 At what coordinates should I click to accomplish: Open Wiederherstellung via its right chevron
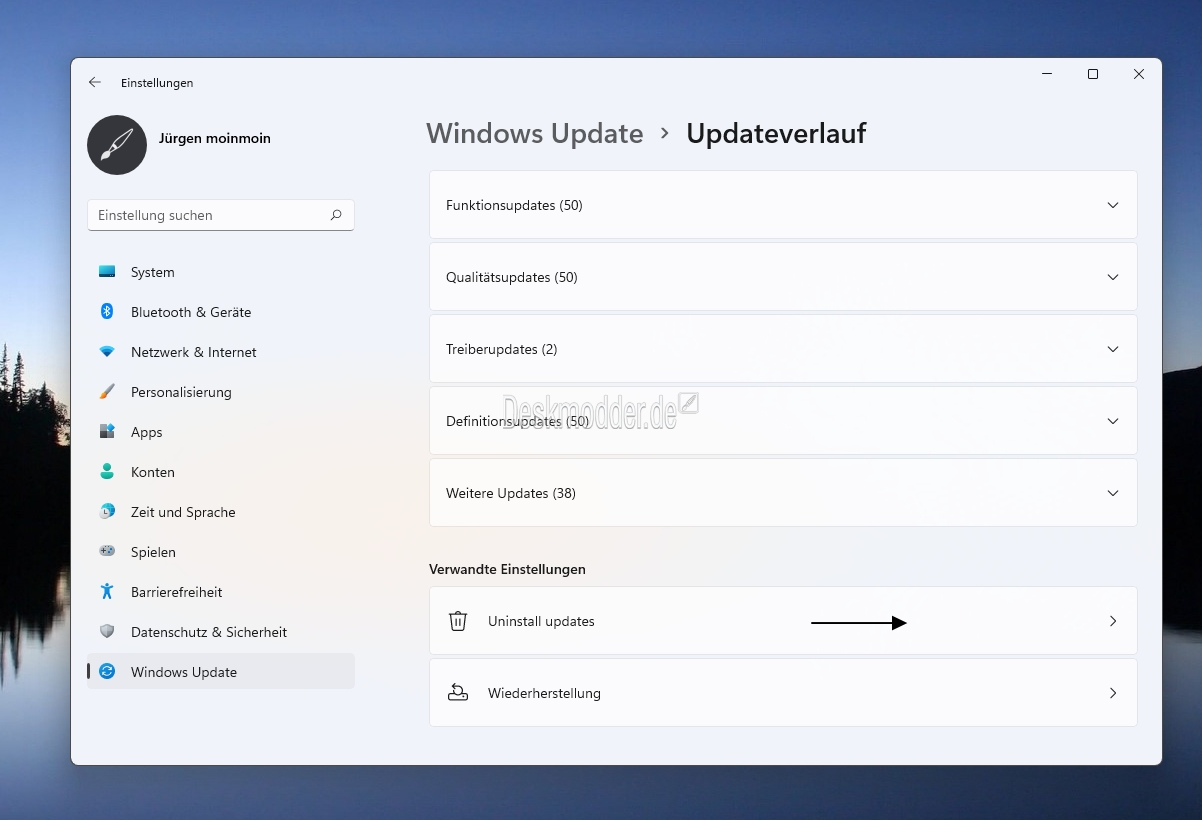pos(1113,693)
